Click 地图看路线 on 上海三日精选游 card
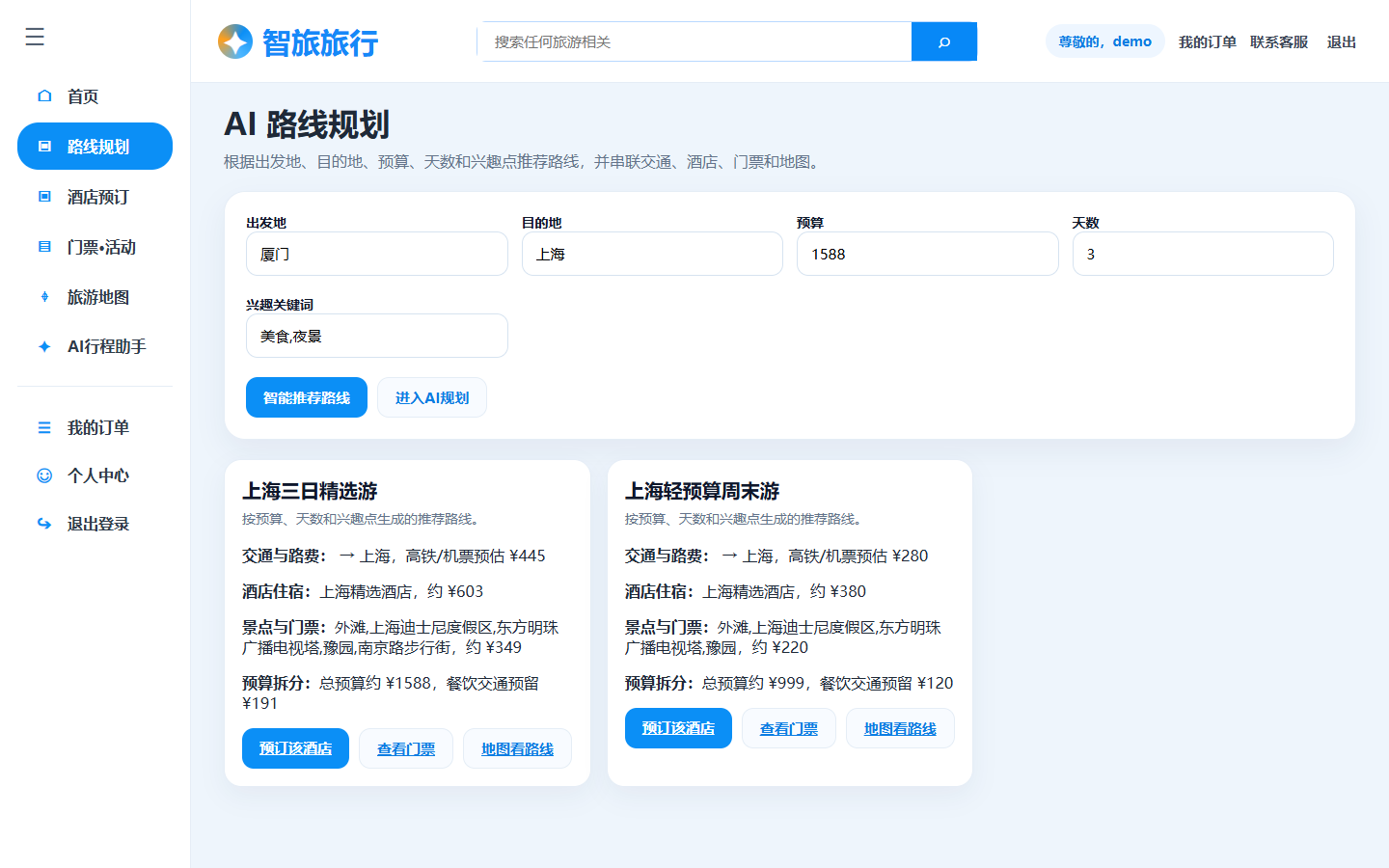1389x868 pixels. 517,748
